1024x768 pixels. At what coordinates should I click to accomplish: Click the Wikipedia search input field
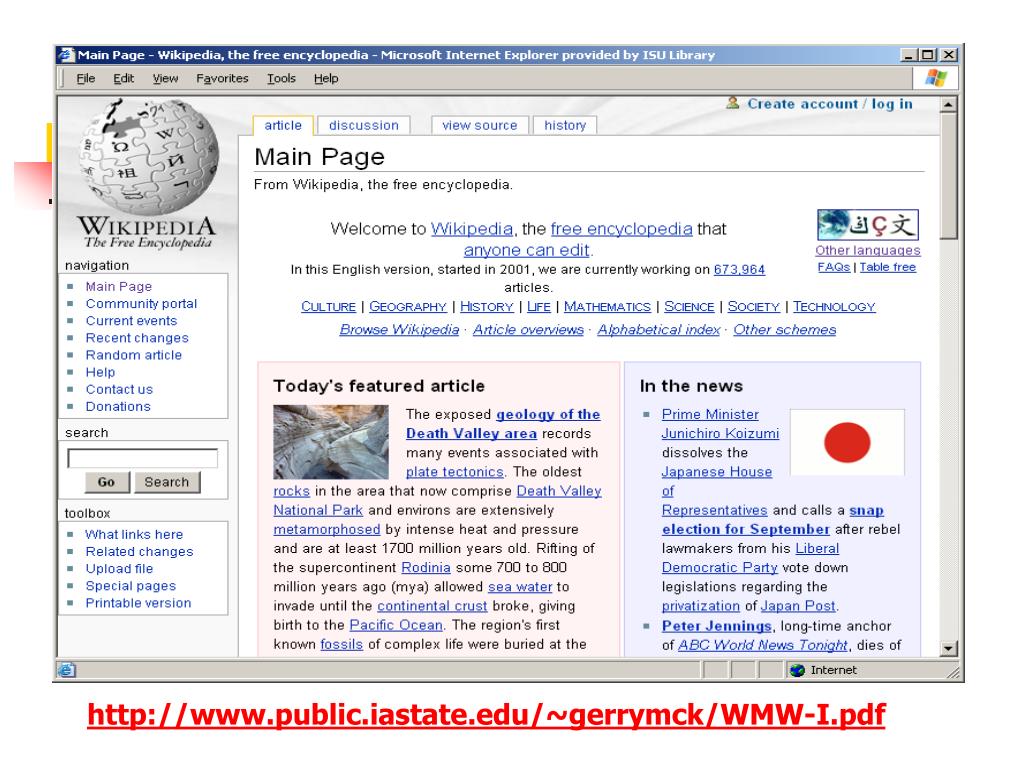pos(142,458)
